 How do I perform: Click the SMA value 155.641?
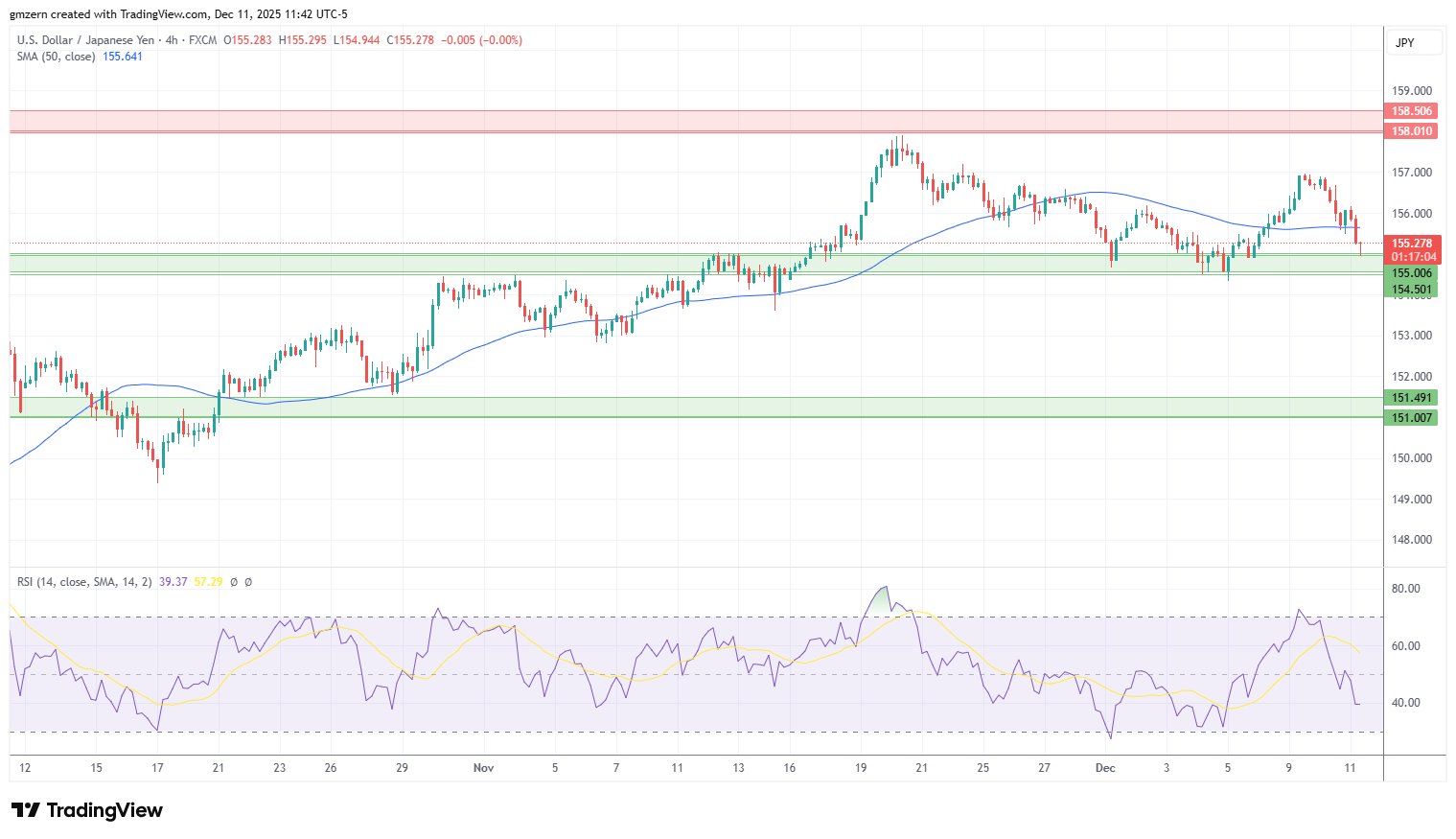(123, 57)
